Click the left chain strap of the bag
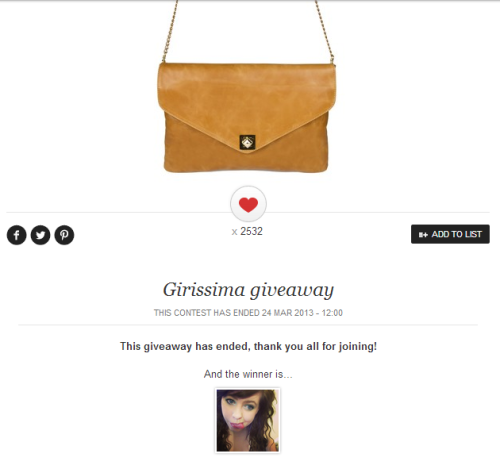 (x=170, y=31)
